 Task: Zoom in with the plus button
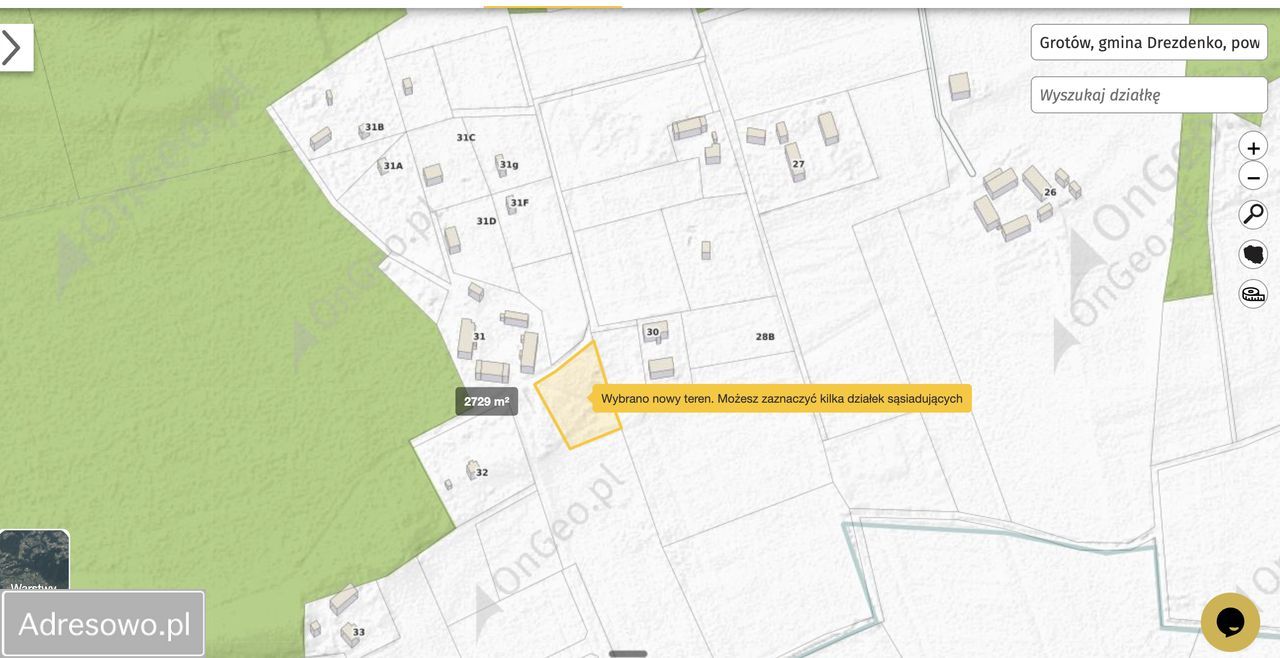click(x=1253, y=146)
